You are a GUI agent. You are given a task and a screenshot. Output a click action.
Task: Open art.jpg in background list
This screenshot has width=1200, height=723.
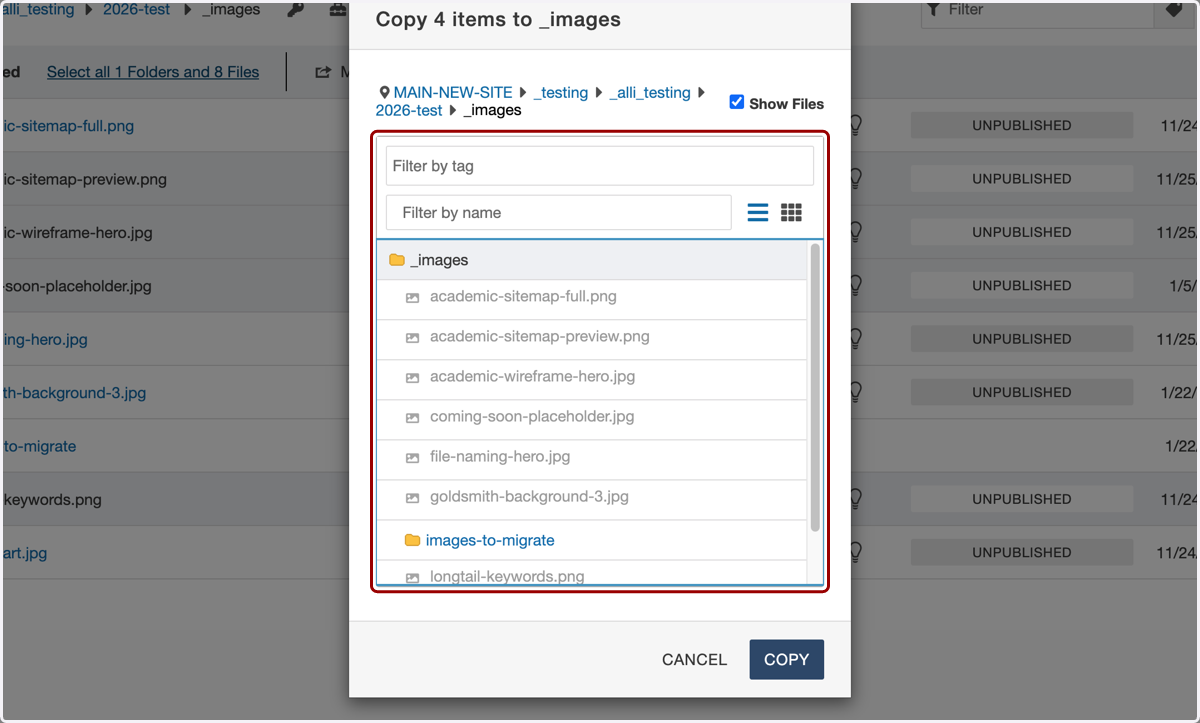(x=25, y=553)
